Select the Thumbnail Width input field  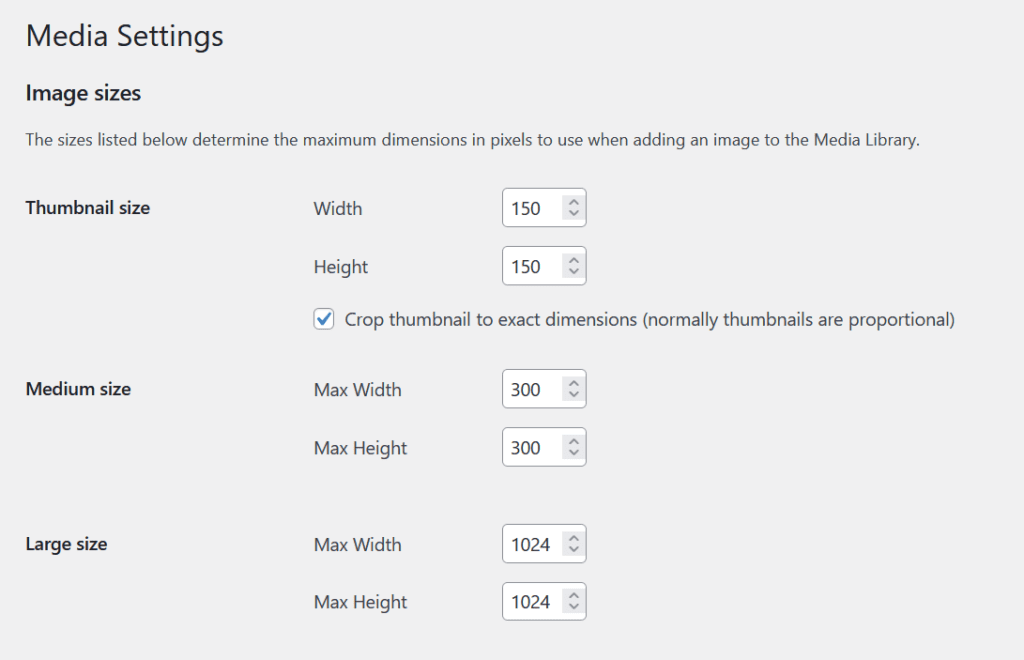(x=530, y=208)
